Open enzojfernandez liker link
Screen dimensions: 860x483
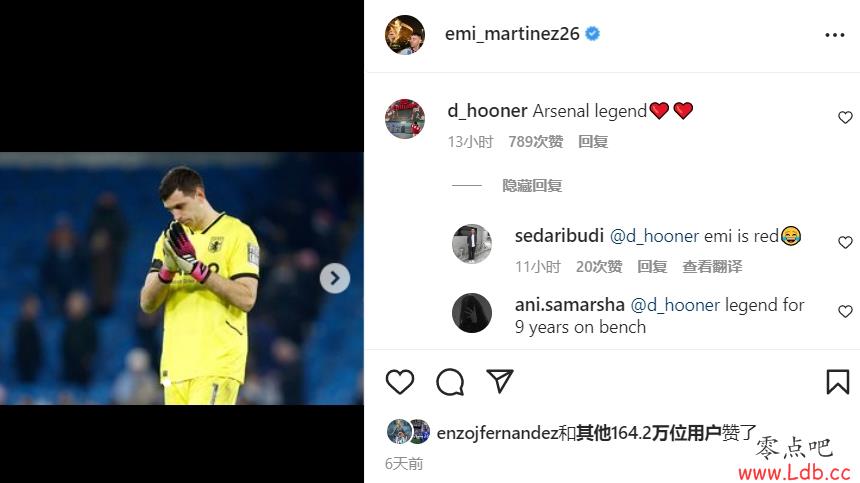point(497,433)
